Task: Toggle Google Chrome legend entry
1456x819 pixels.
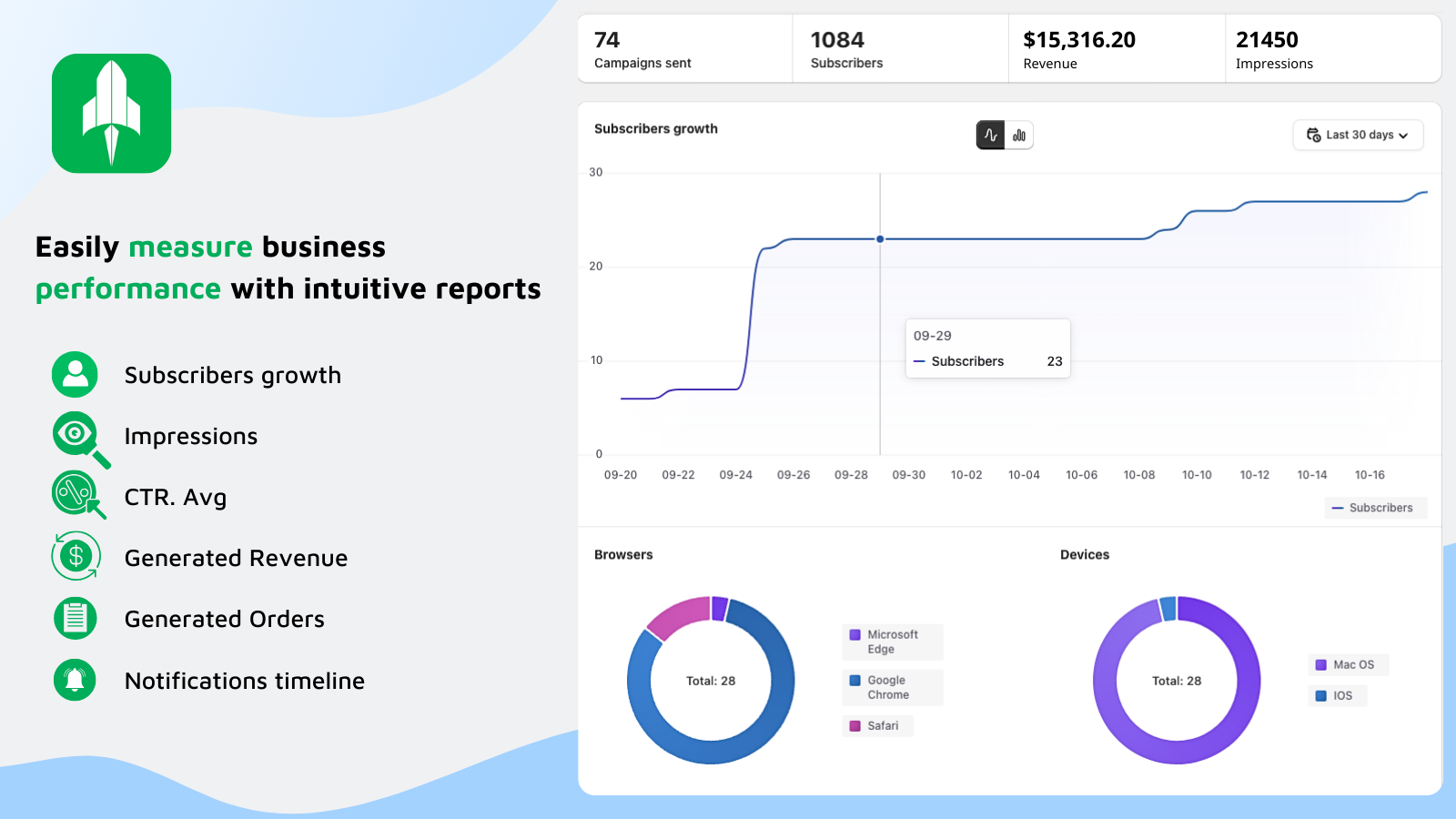Action: point(892,687)
